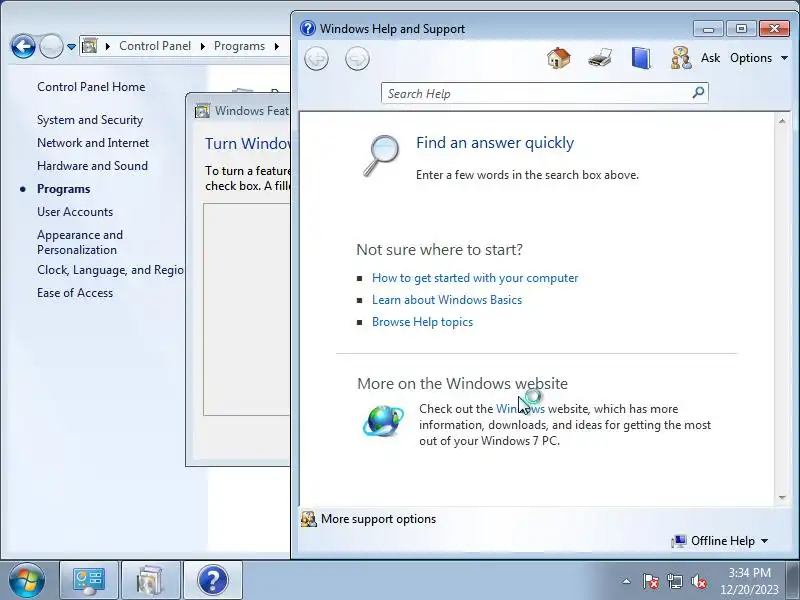
Task: Open the Action Center flag tray icon
Action: (x=651, y=581)
